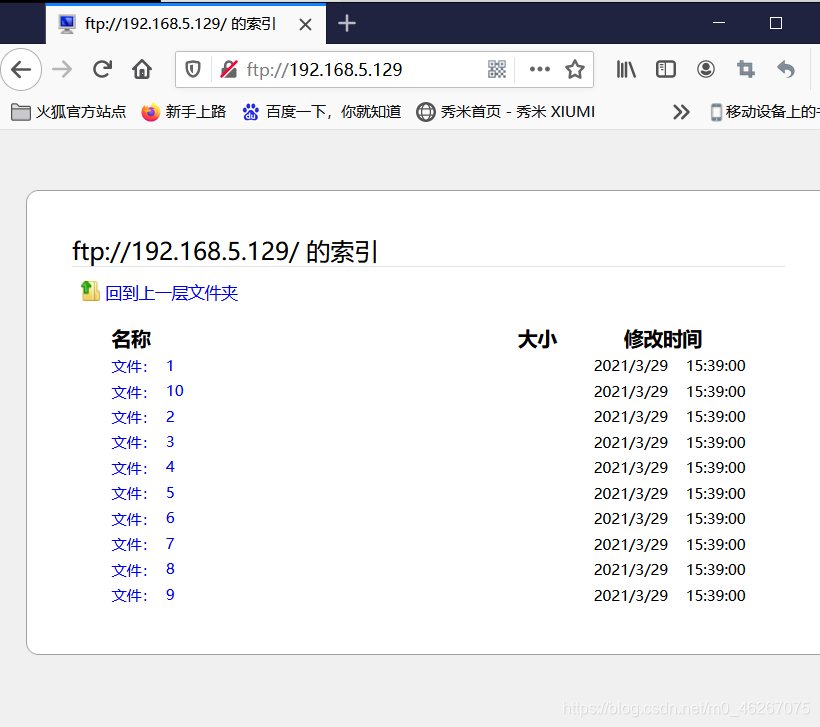
Task: Open file link 文件: 2
Action: pos(143,417)
